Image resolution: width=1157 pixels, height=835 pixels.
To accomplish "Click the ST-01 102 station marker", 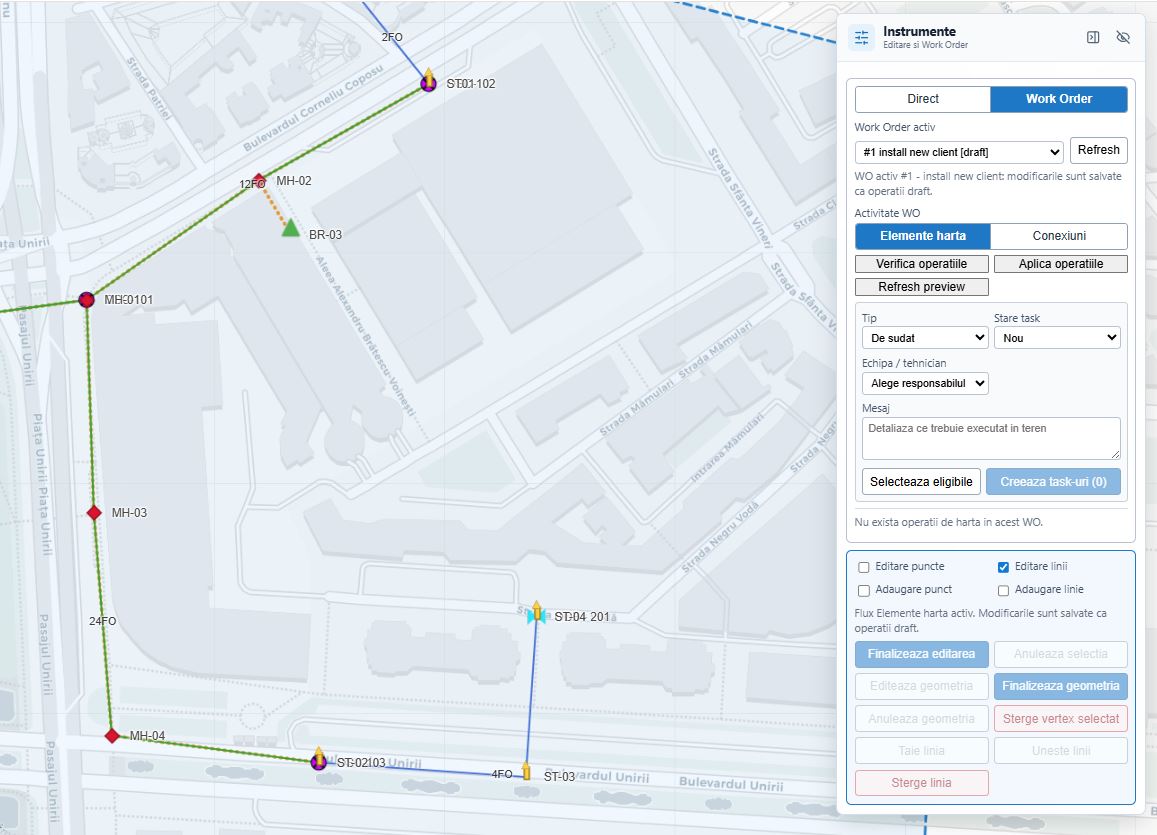I will (x=429, y=81).
